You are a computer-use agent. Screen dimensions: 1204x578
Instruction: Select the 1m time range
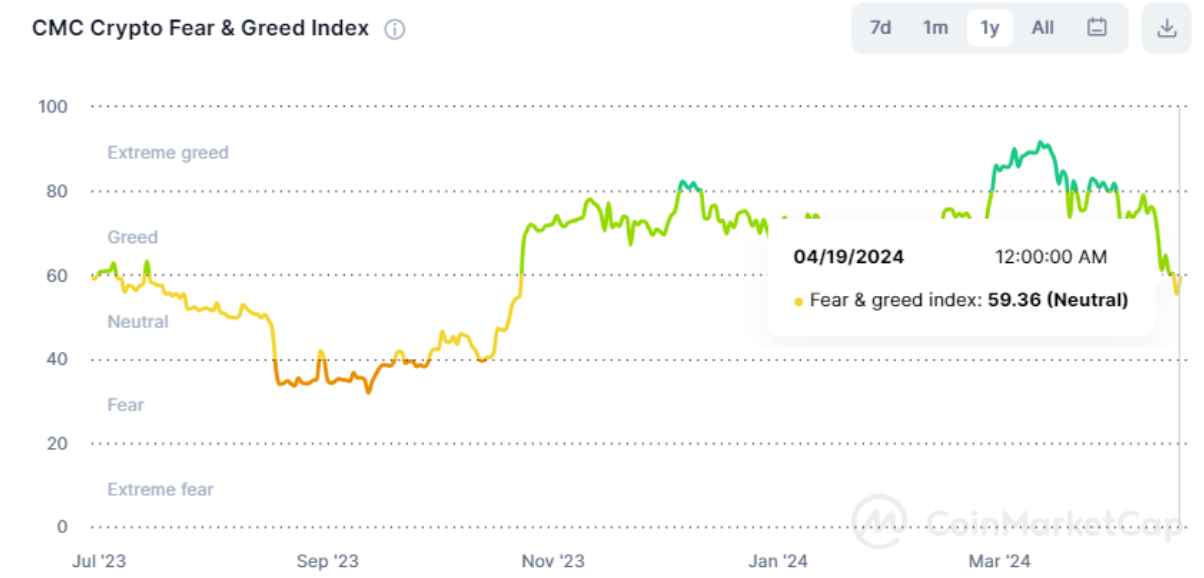click(x=935, y=28)
